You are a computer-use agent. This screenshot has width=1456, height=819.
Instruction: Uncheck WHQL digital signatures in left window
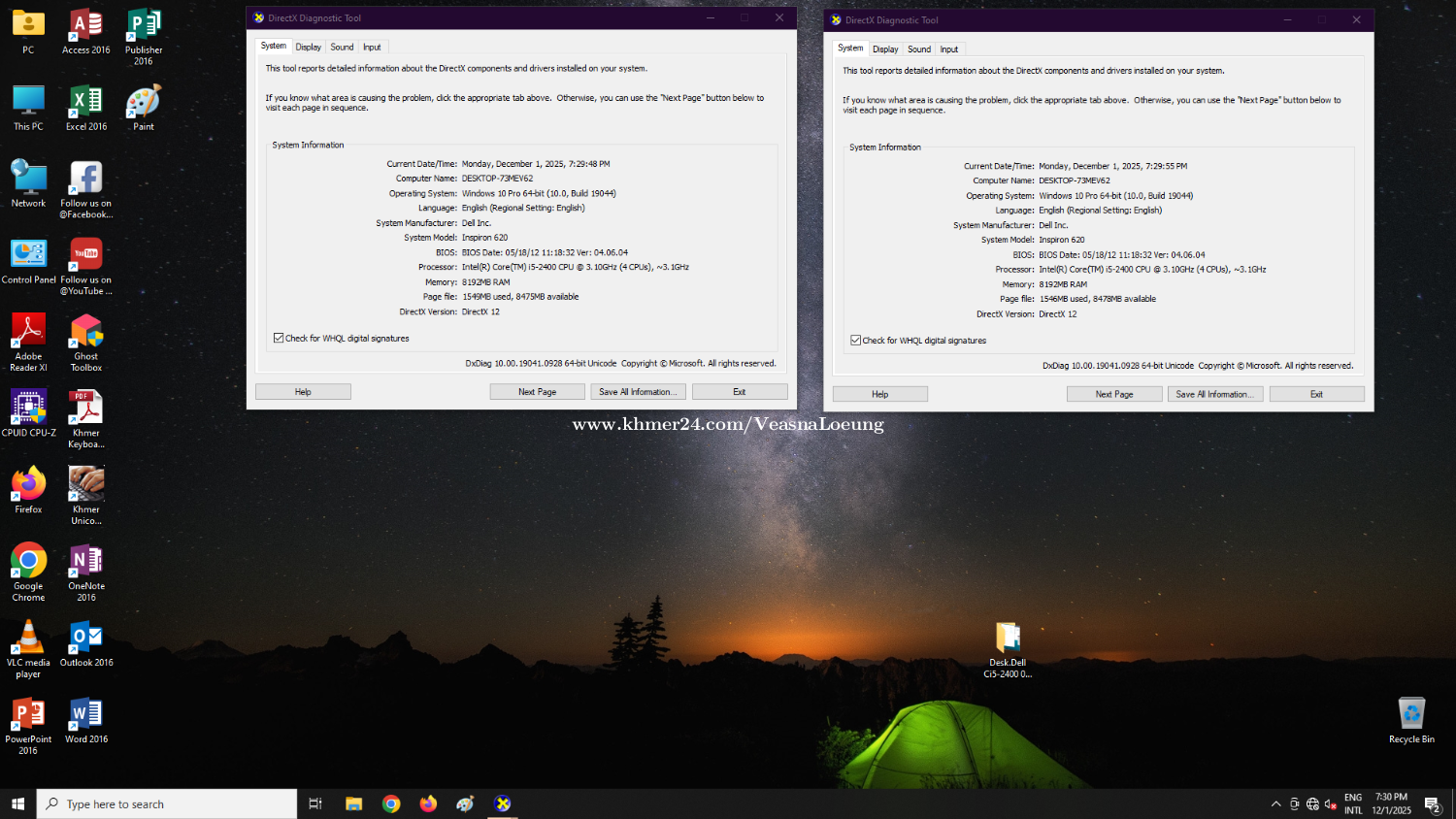coord(279,339)
